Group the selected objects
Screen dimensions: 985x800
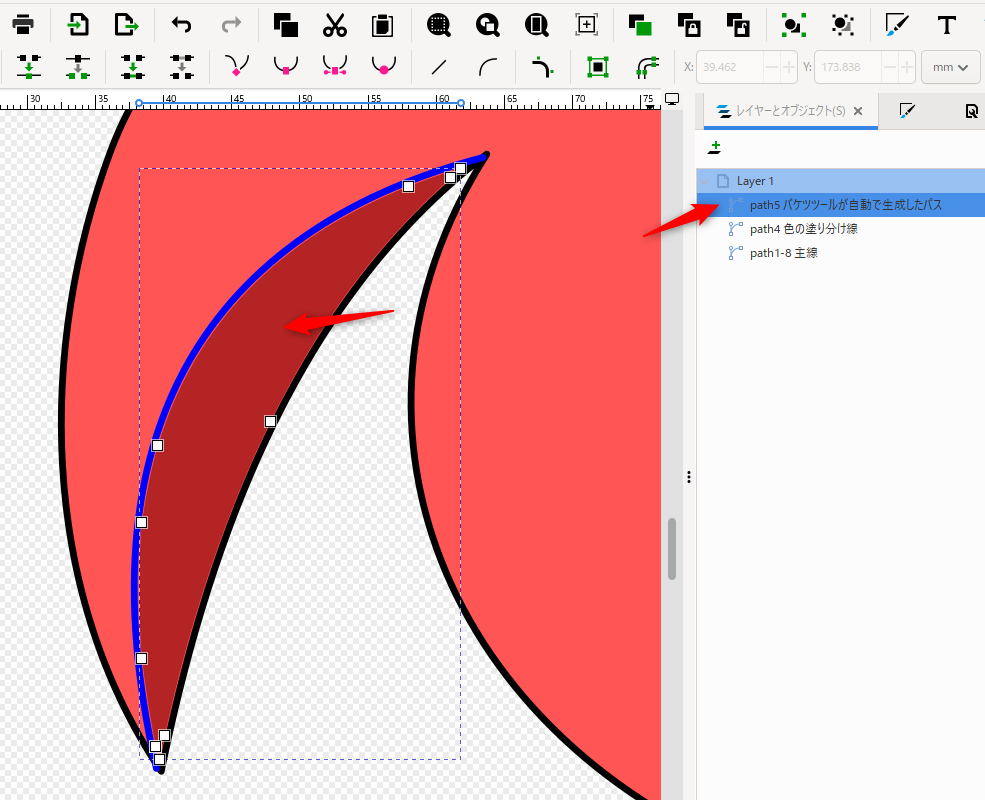[793, 24]
